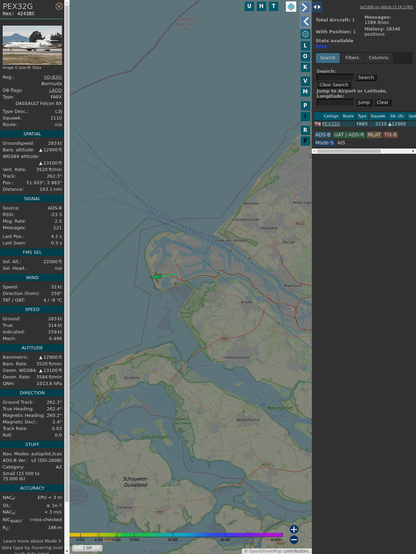Click the altitude color scale bar
The image size is (416, 554).
(176, 535)
